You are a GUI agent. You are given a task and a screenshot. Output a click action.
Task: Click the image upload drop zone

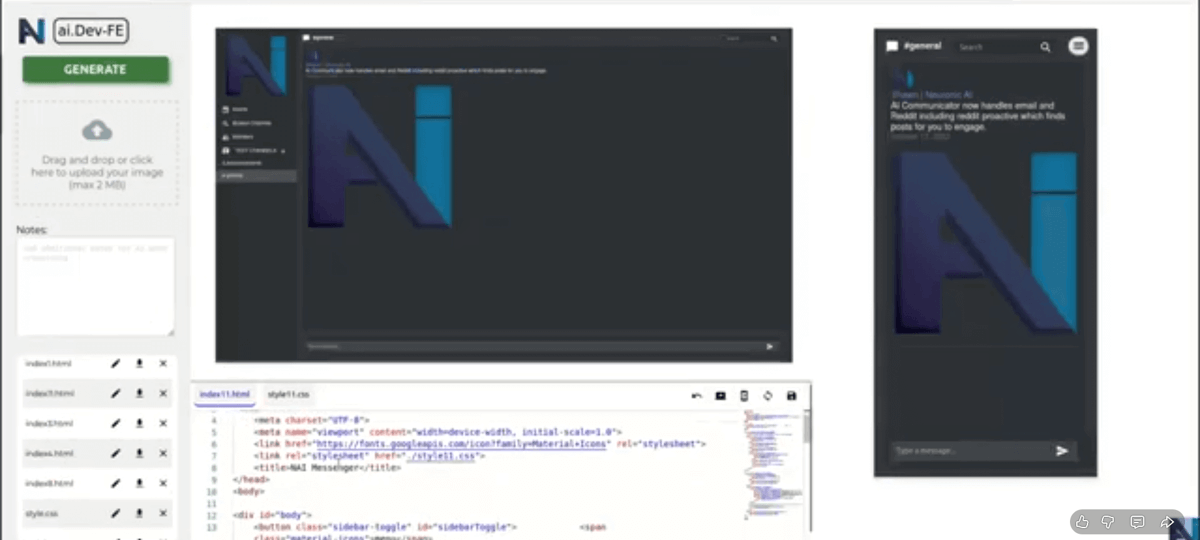click(96, 152)
